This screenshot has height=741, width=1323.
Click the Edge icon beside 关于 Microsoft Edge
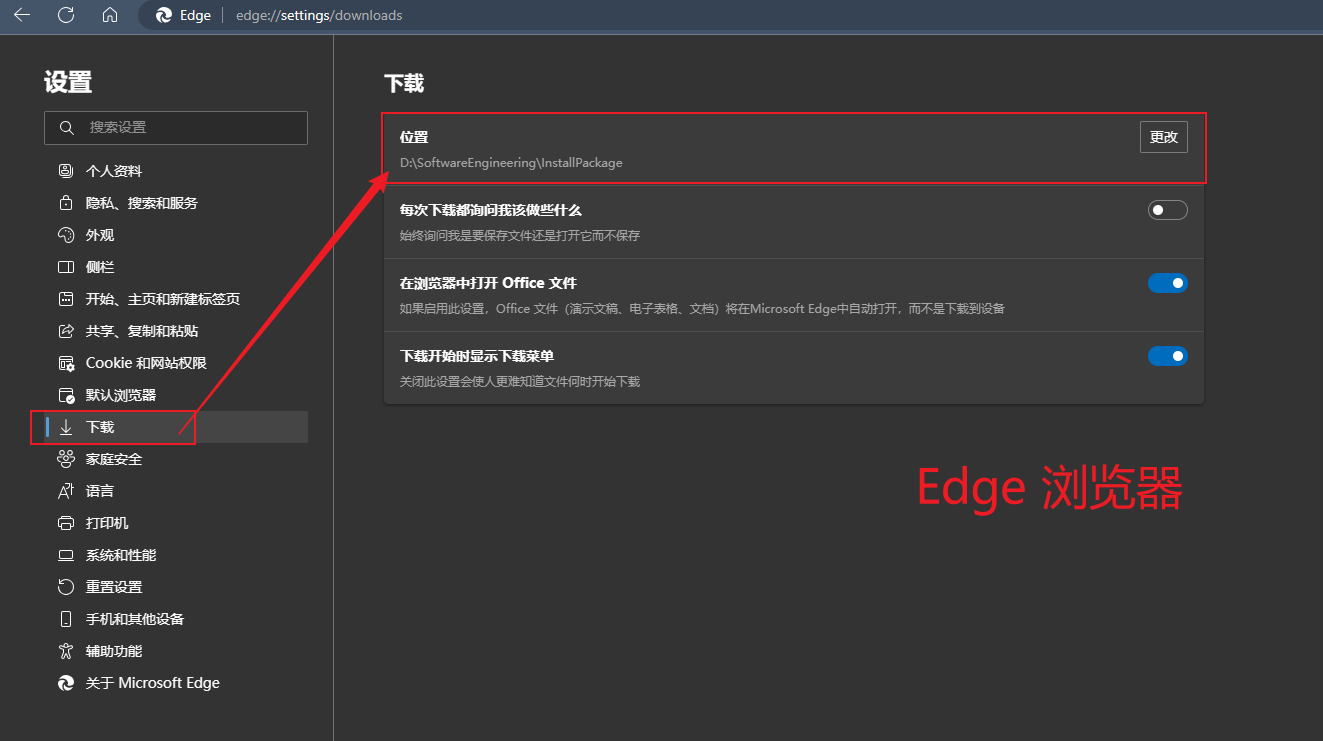coord(66,683)
